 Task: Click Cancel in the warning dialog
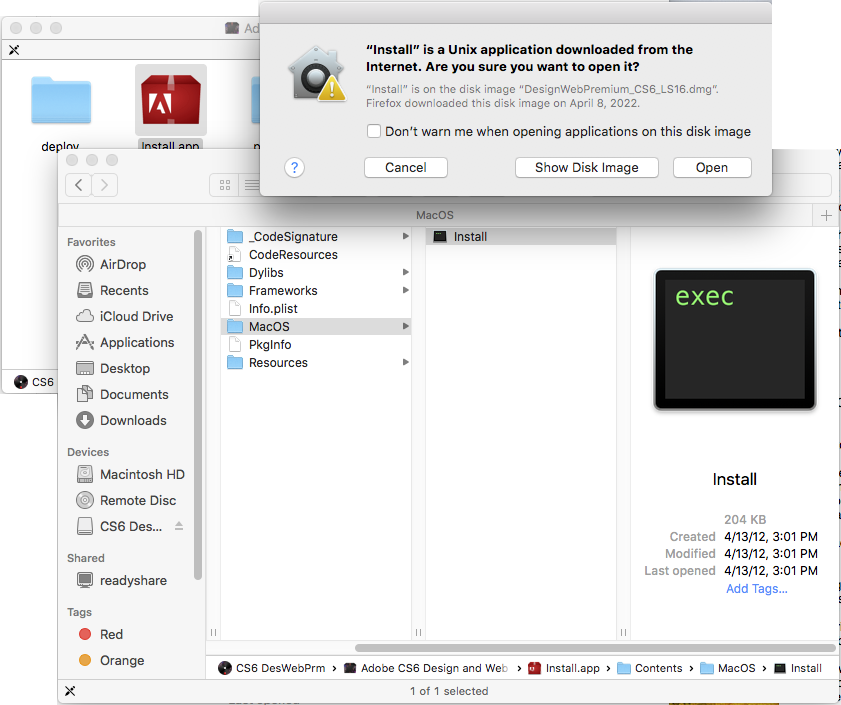pos(405,167)
